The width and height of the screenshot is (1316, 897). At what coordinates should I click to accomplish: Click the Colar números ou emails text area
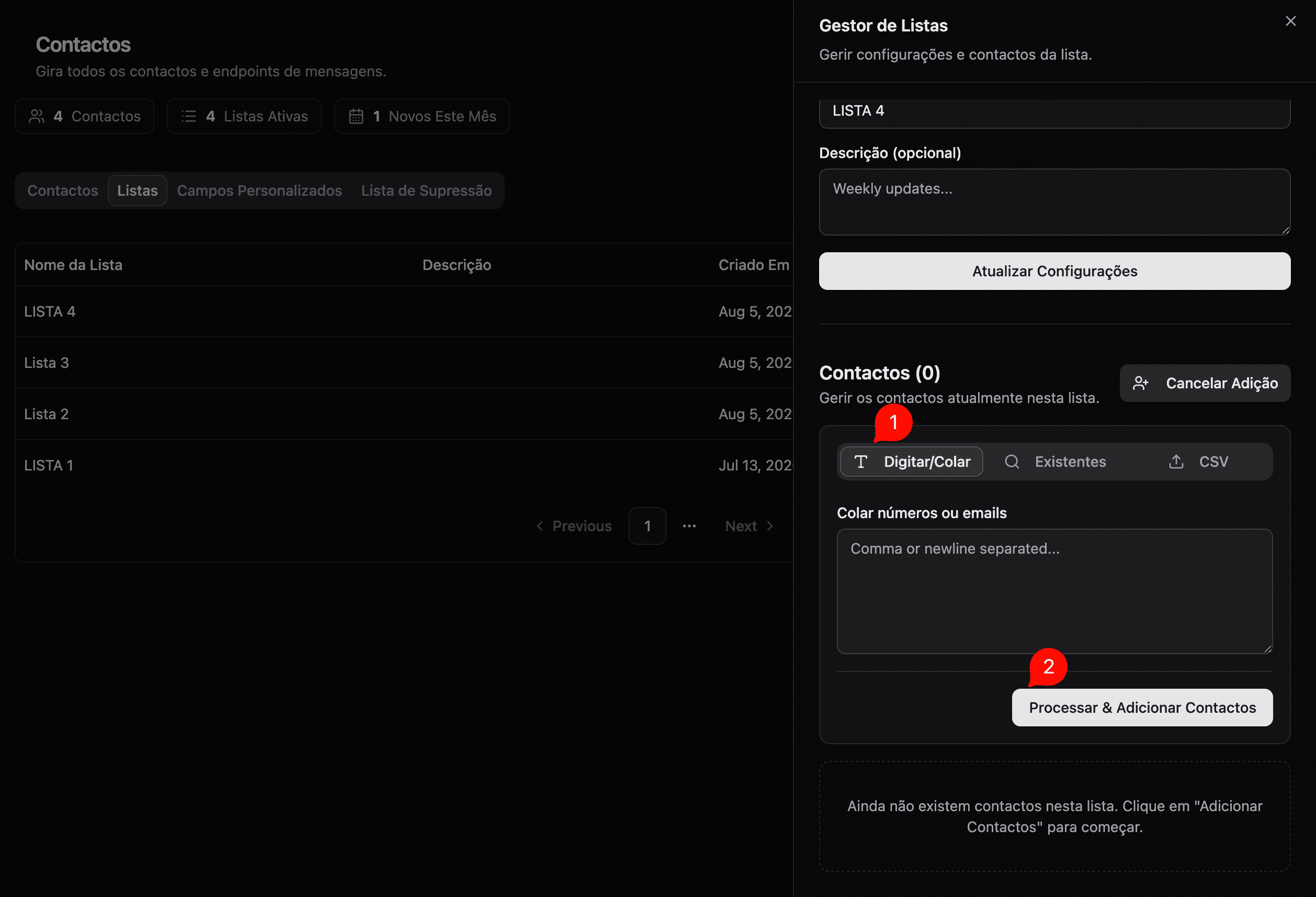pyautogui.click(x=1054, y=591)
